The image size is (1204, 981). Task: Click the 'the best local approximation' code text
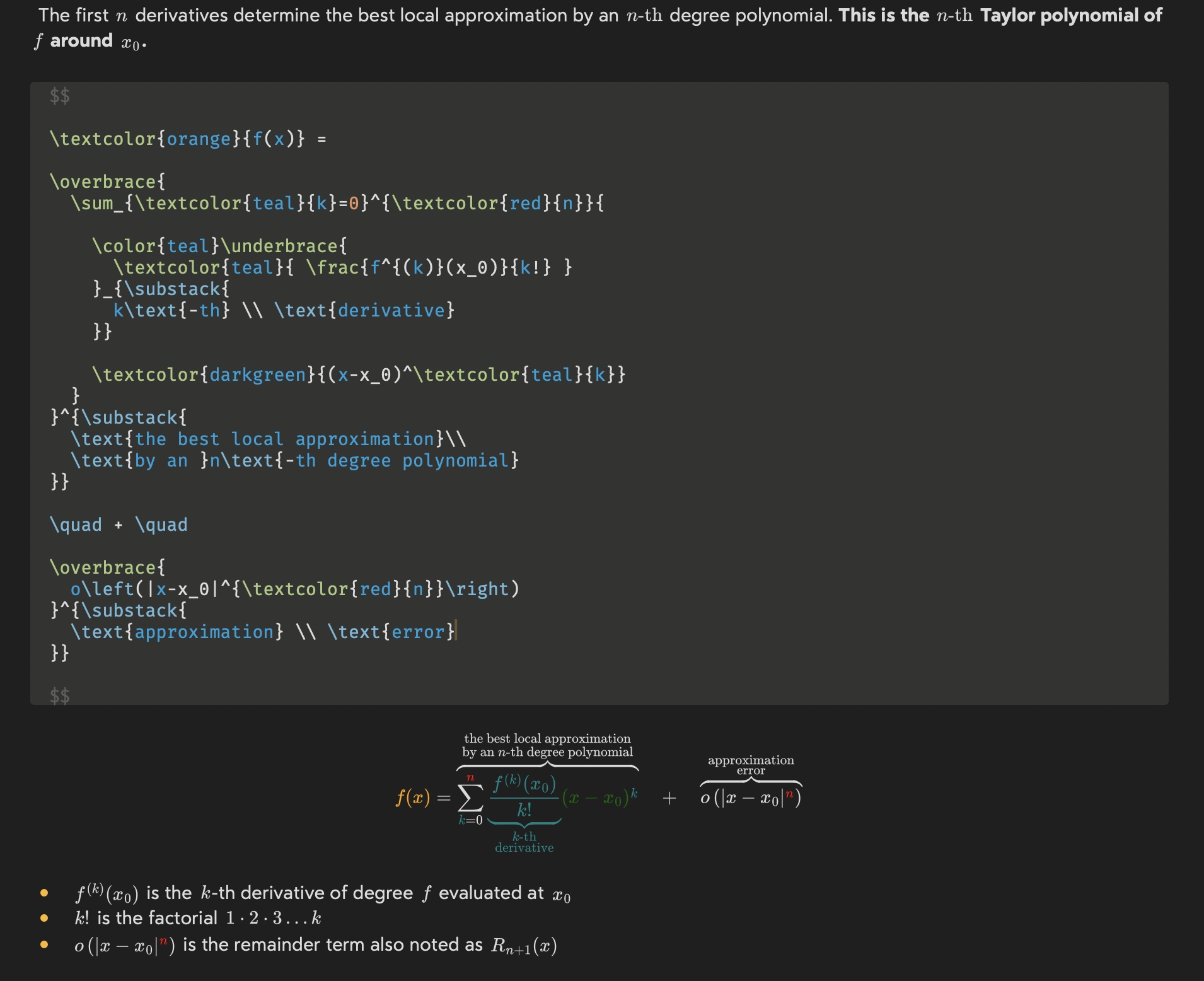[x=284, y=439]
